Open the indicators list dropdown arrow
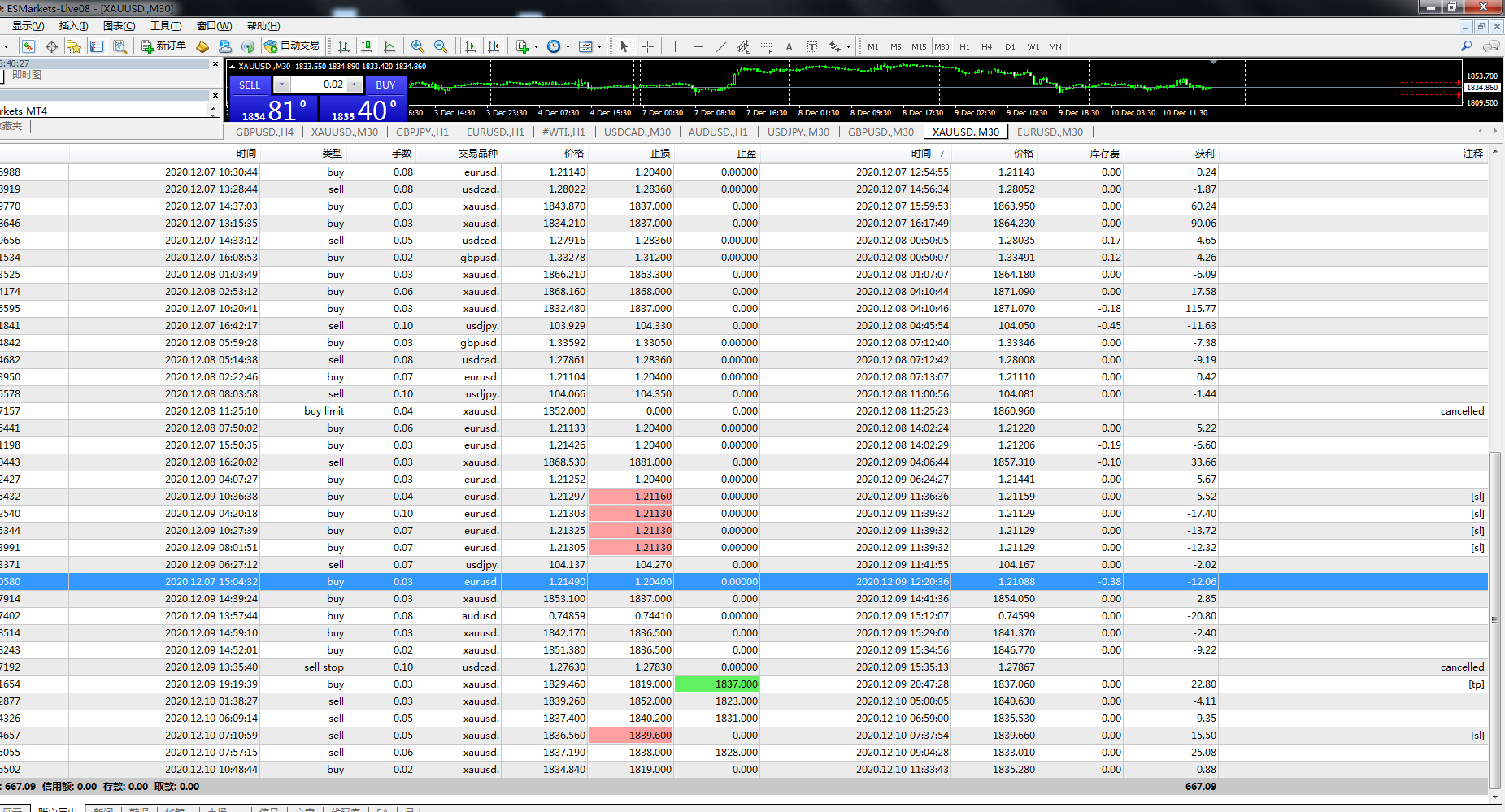This screenshot has height=812, width=1505. [x=536, y=46]
